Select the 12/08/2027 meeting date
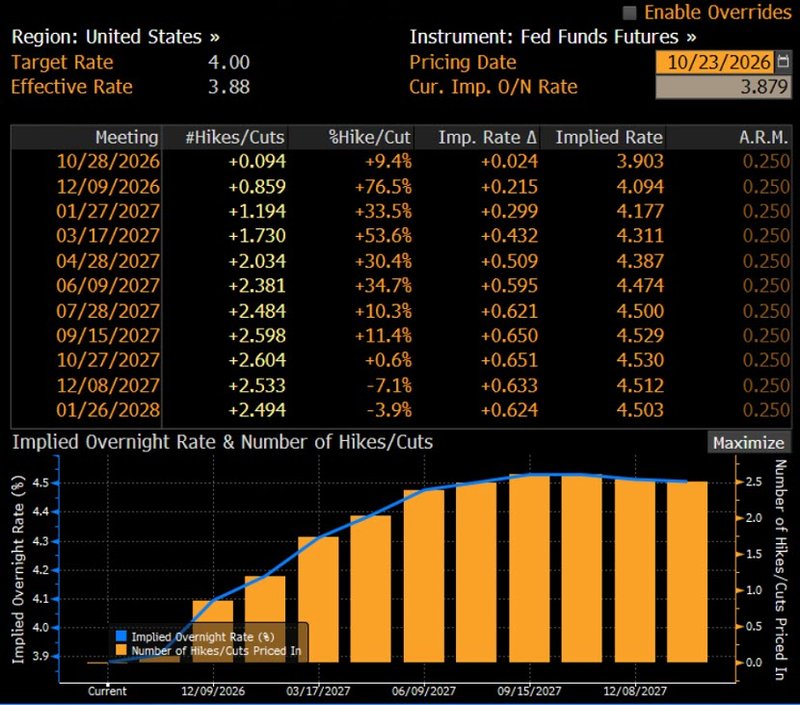The width and height of the screenshot is (800, 705). tap(108, 386)
